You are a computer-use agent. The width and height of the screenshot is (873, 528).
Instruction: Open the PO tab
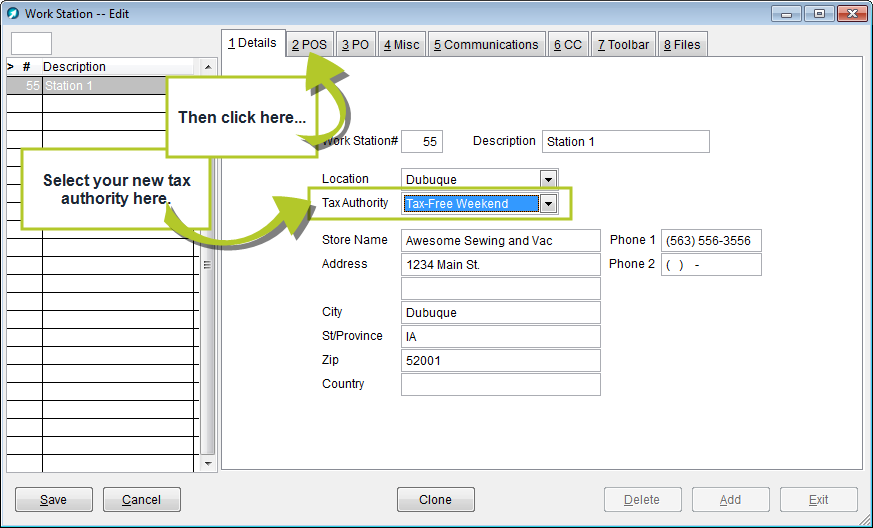355,45
